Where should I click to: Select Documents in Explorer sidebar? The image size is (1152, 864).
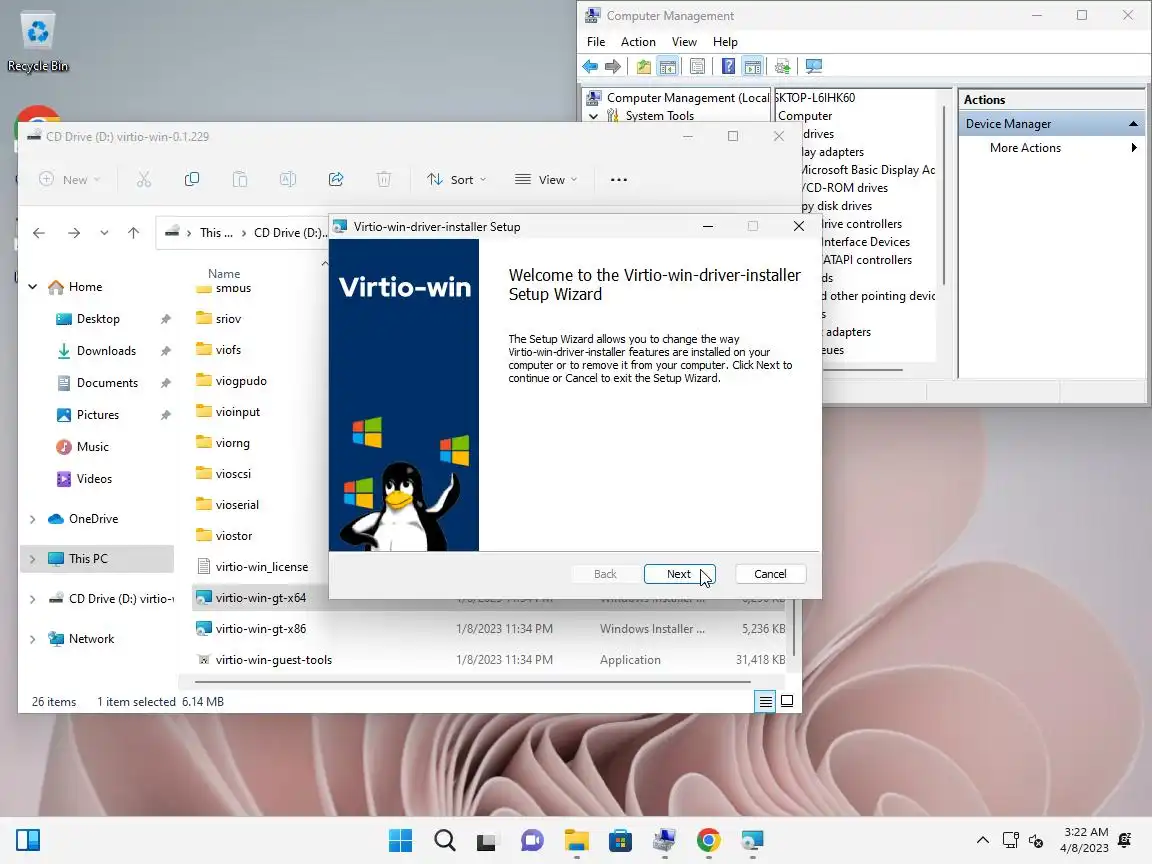(107, 383)
